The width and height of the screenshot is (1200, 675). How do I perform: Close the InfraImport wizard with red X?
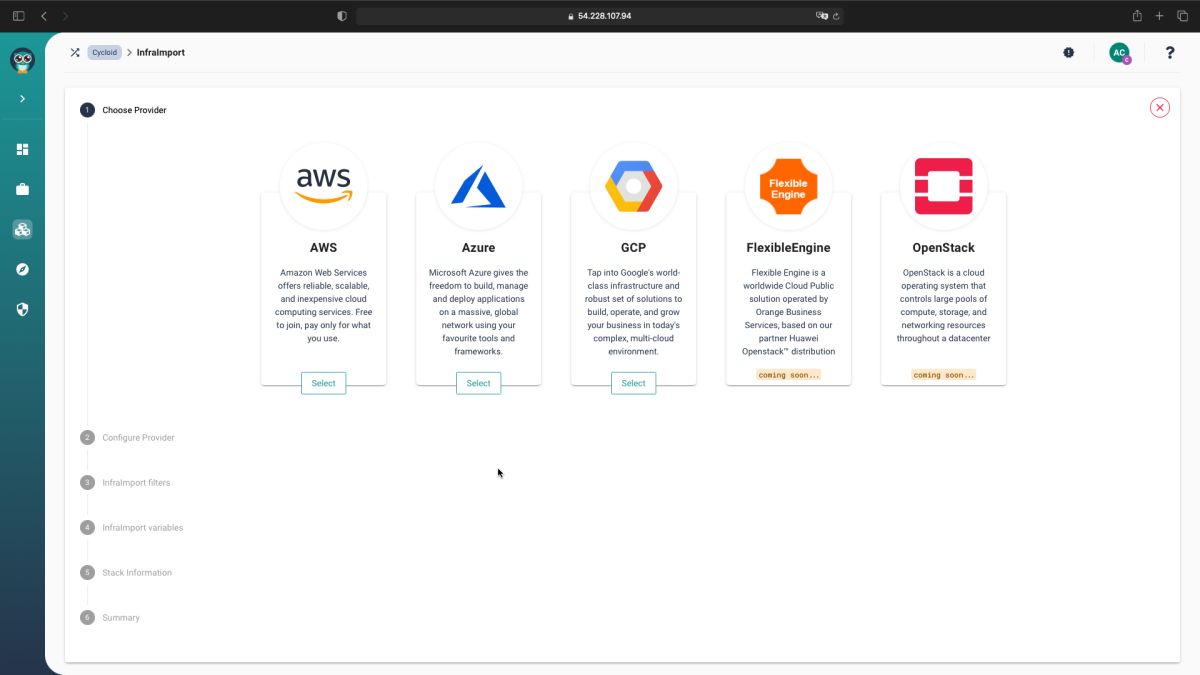tap(1159, 108)
